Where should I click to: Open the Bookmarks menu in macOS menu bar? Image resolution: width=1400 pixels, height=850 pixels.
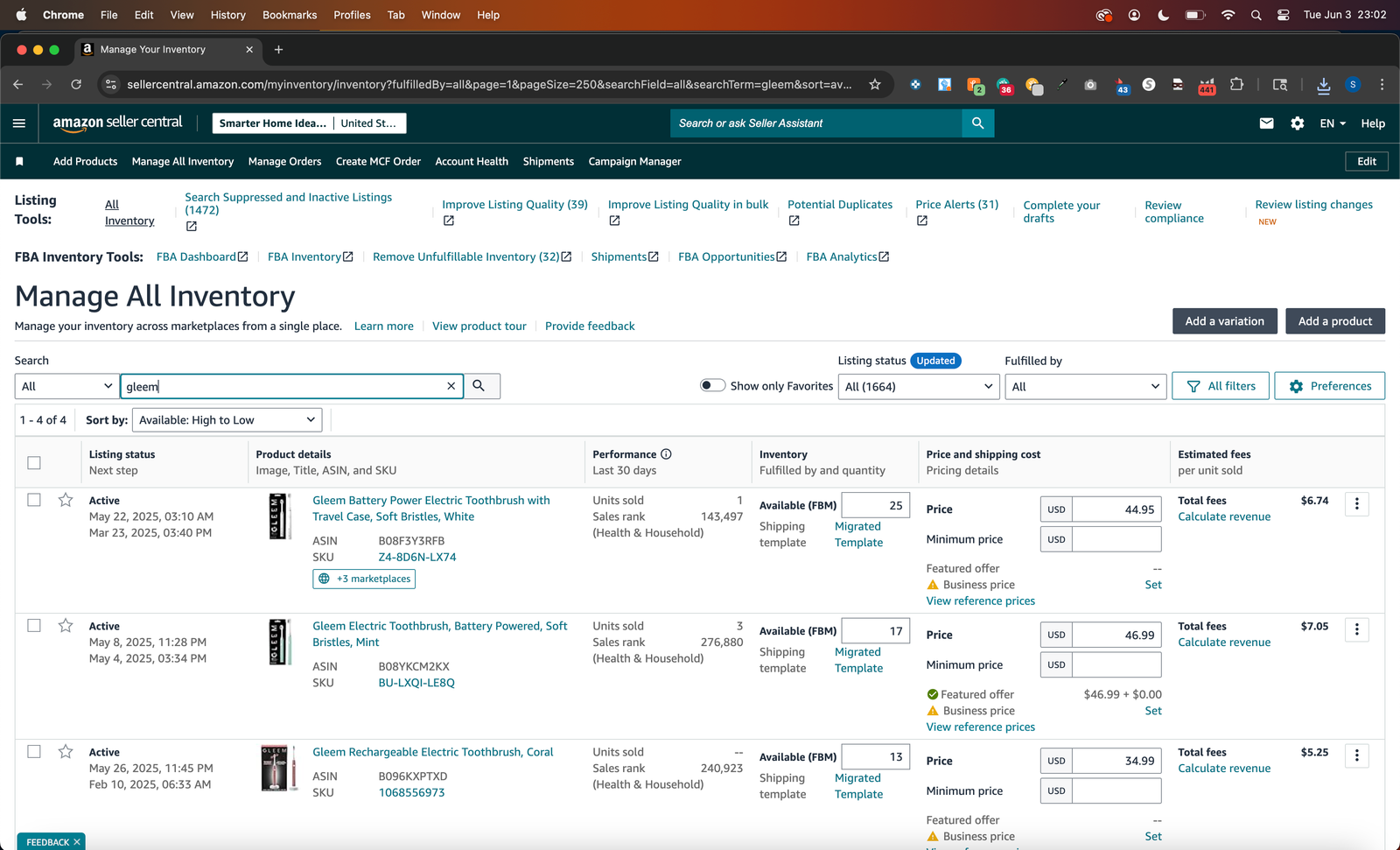click(x=290, y=15)
